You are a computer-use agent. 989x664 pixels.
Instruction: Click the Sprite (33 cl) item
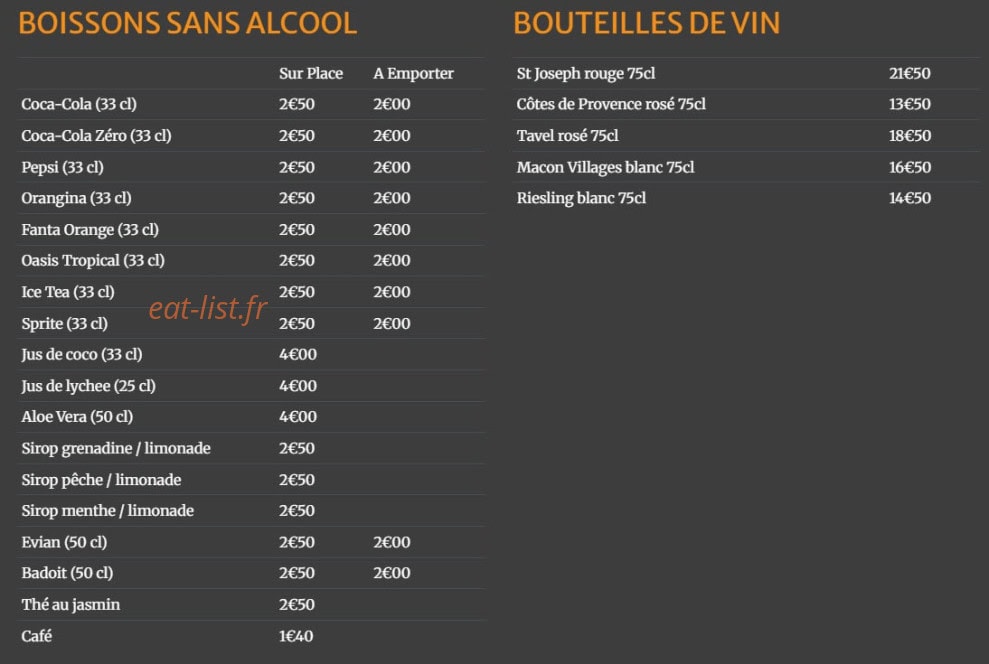pyautogui.click(x=64, y=323)
